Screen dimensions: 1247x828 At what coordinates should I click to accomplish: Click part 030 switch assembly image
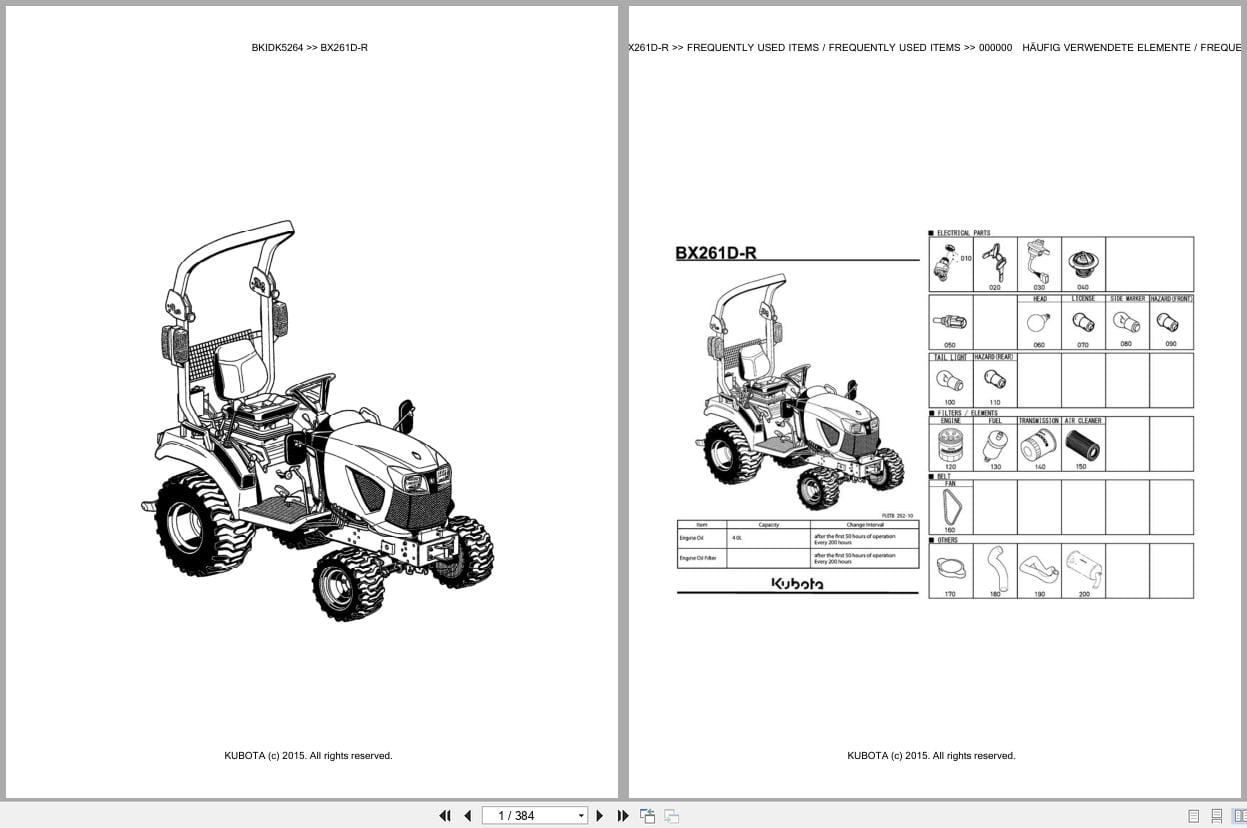click(1038, 262)
